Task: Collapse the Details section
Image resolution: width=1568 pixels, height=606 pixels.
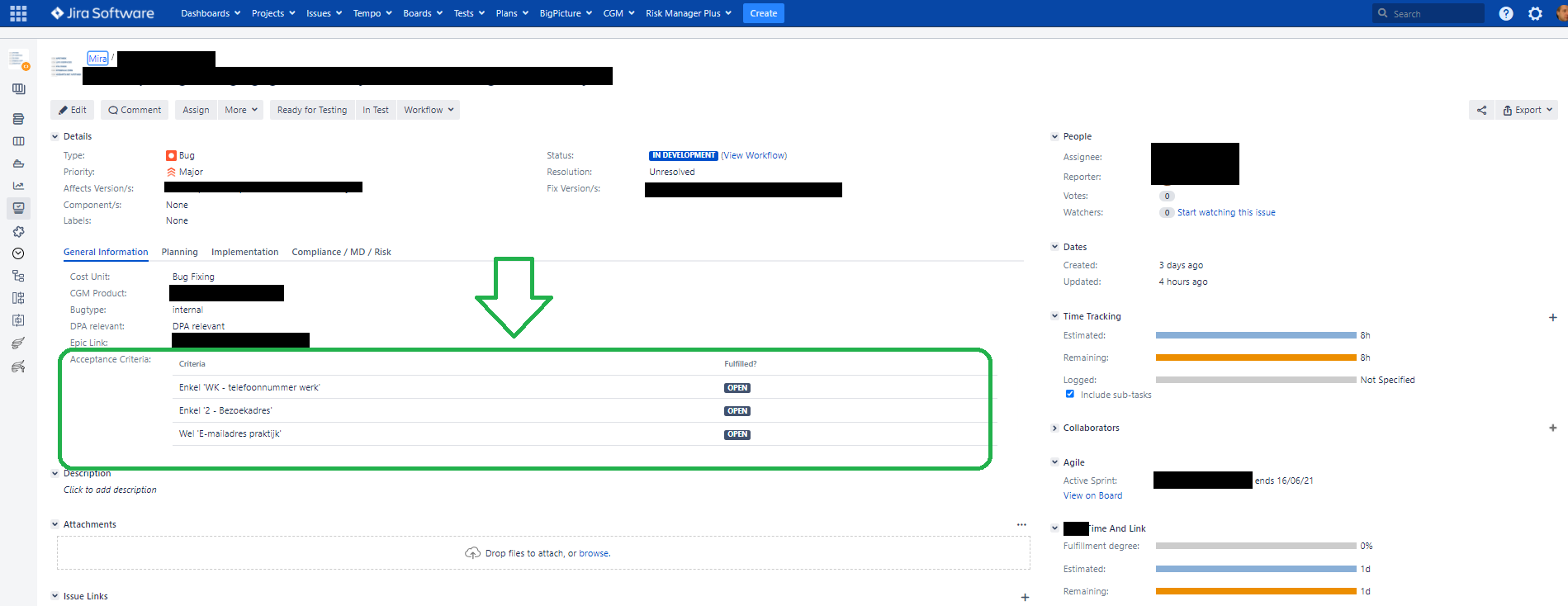Action: (x=55, y=137)
